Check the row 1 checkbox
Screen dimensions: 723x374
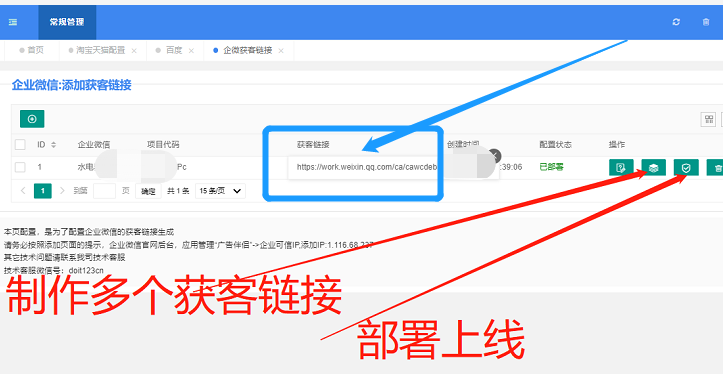click(x=20, y=167)
